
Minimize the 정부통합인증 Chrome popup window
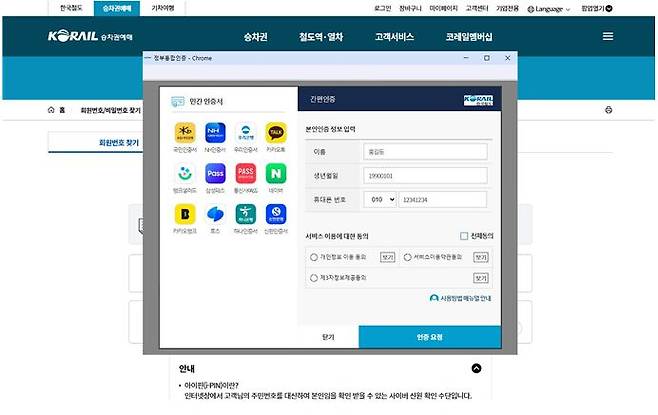pos(466,58)
